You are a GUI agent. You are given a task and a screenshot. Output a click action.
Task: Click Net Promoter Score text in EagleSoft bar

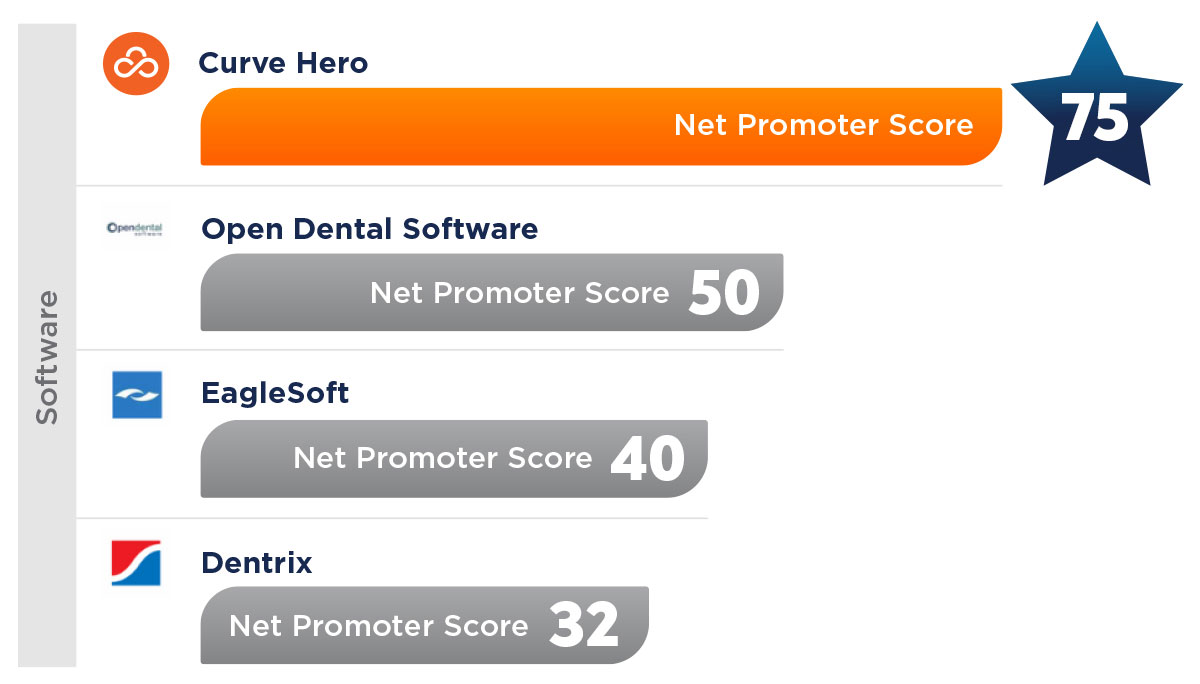pyautogui.click(x=443, y=459)
